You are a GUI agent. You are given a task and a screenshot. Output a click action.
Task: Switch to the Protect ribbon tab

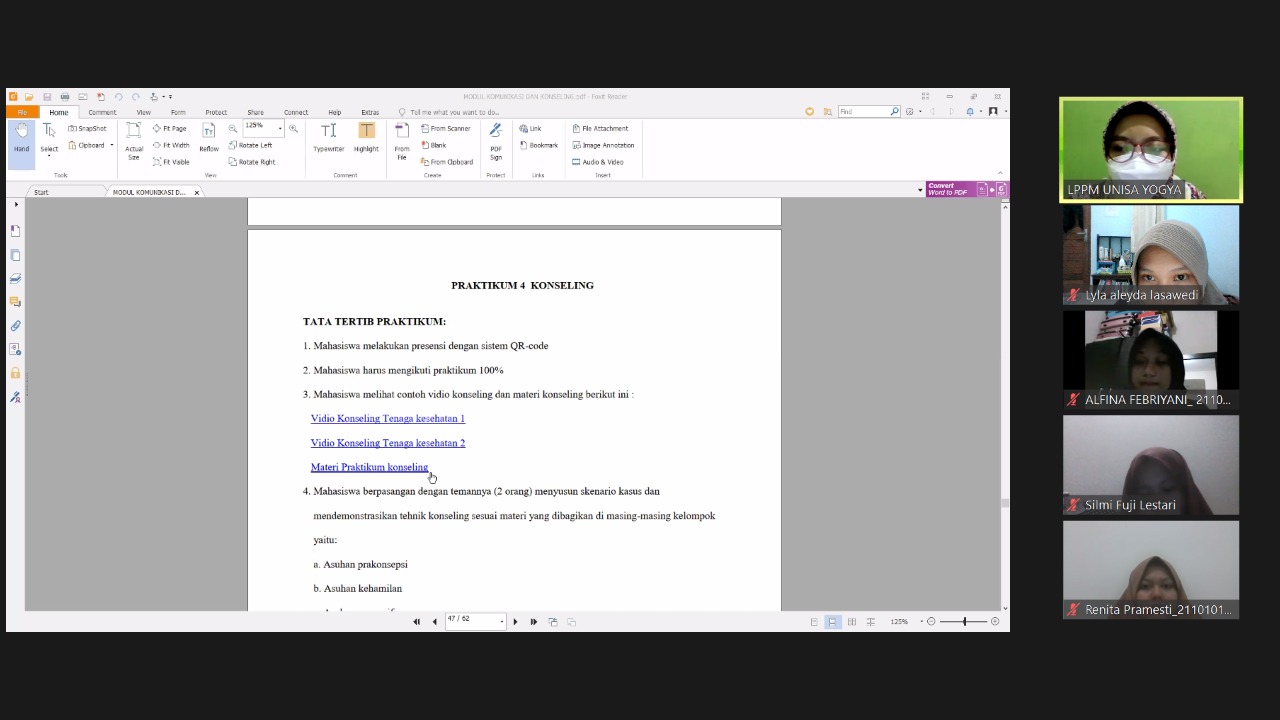[216, 112]
